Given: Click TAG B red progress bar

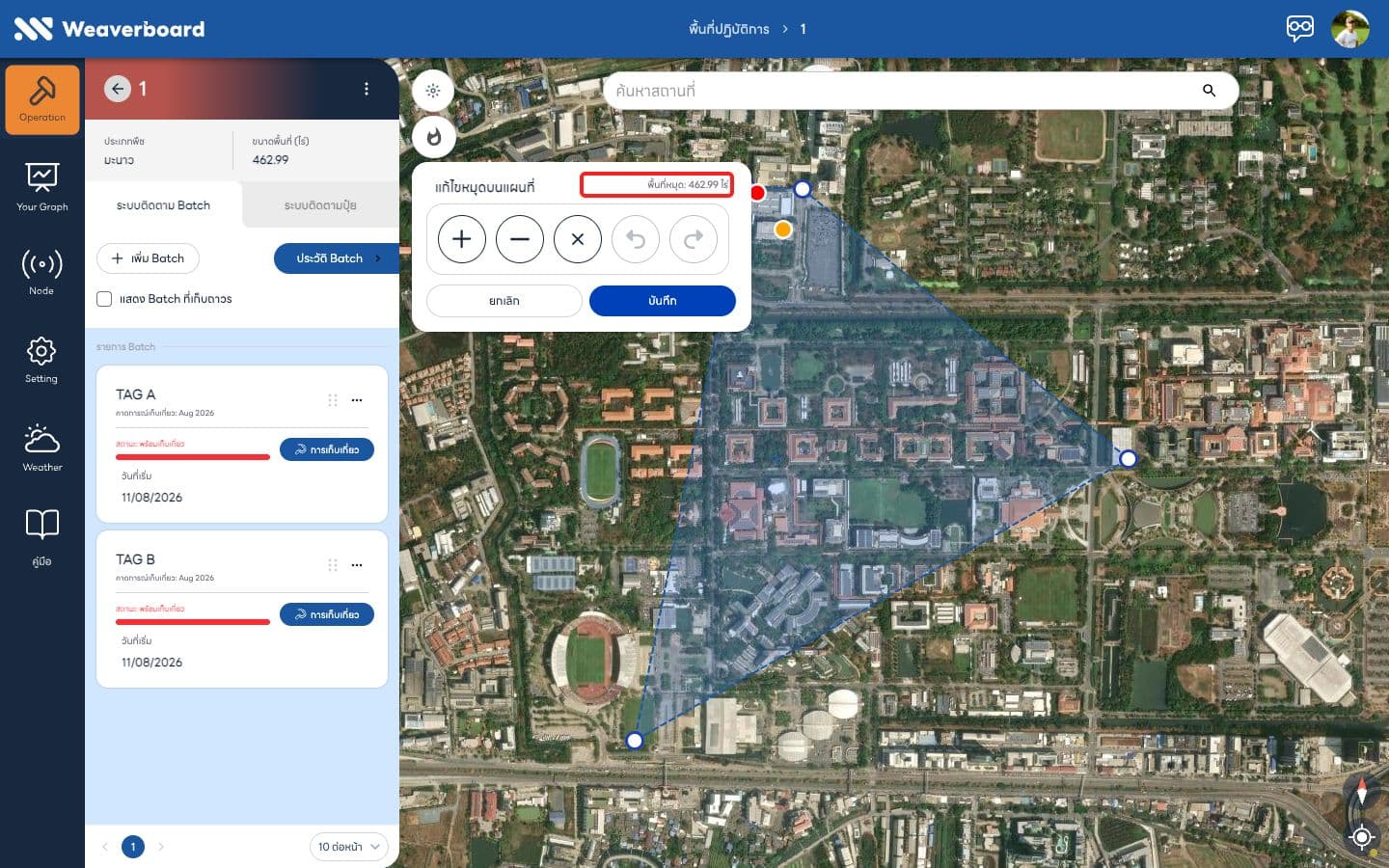Looking at the screenshot, I should [193, 622].
